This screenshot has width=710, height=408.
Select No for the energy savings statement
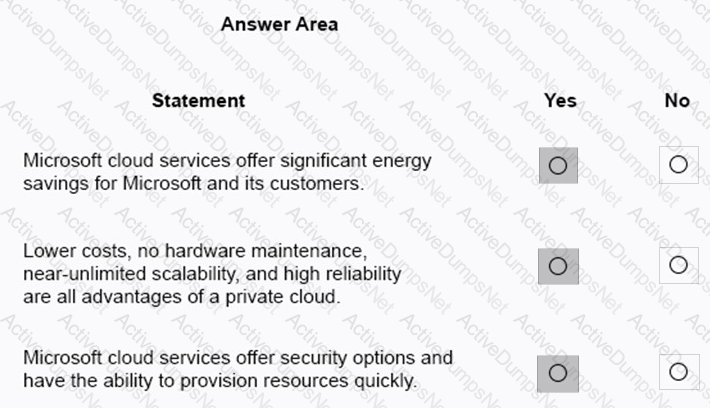[678, 165]
